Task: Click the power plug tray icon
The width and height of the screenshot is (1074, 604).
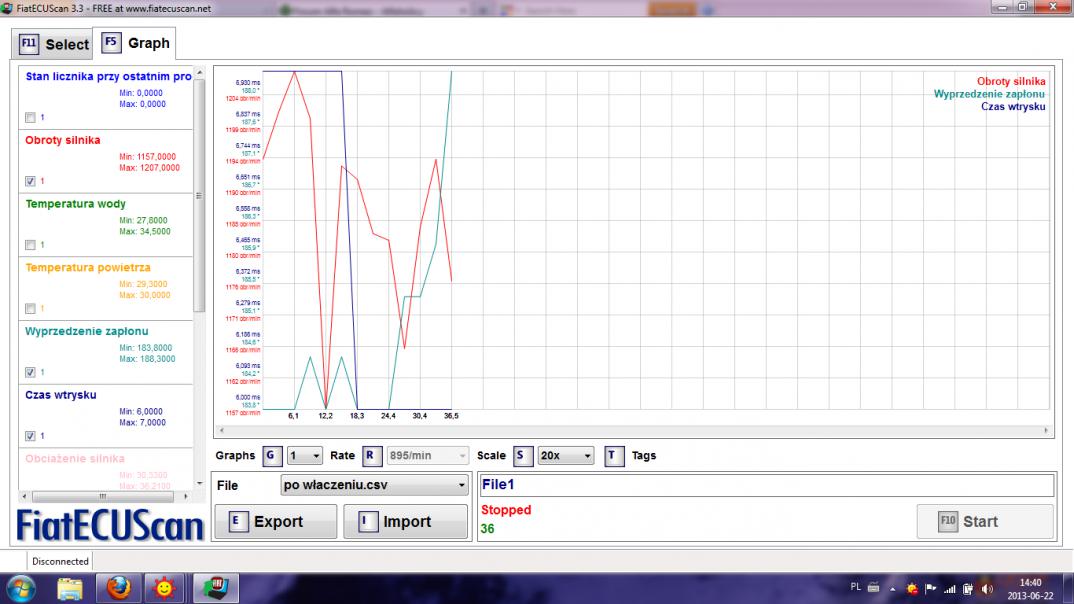Action: [968, 589]
